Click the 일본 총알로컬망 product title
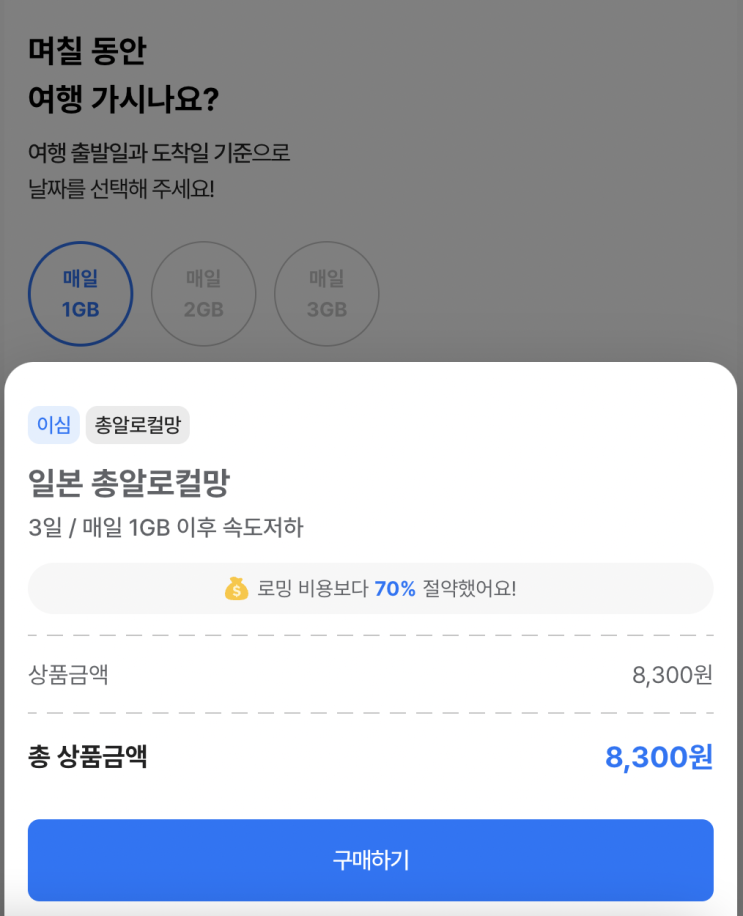743x916 pixels. click(x=129, y=483)
